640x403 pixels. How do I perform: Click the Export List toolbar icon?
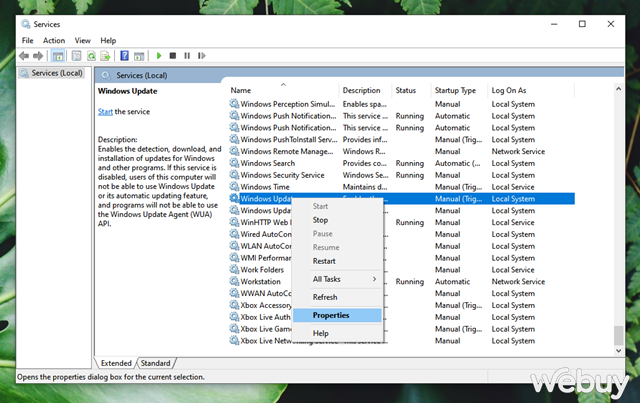click(x=105, y=56)
